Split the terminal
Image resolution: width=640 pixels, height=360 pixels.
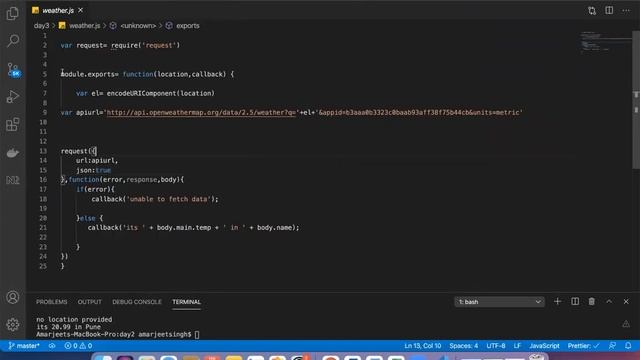(575, 302)
